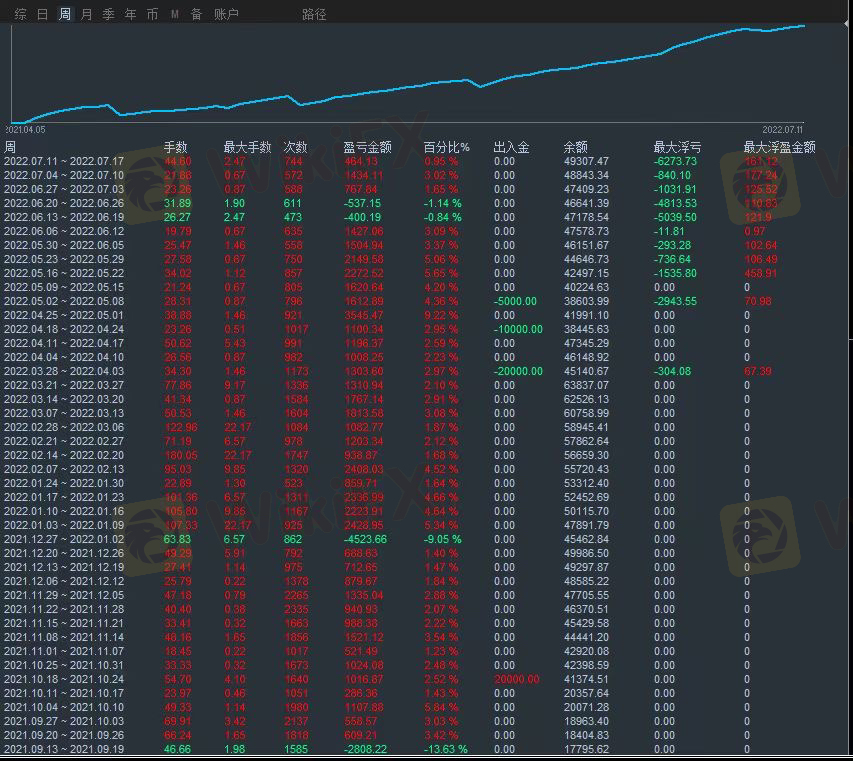
Task: Click the 百分比% column header
Action: [446, 147]
